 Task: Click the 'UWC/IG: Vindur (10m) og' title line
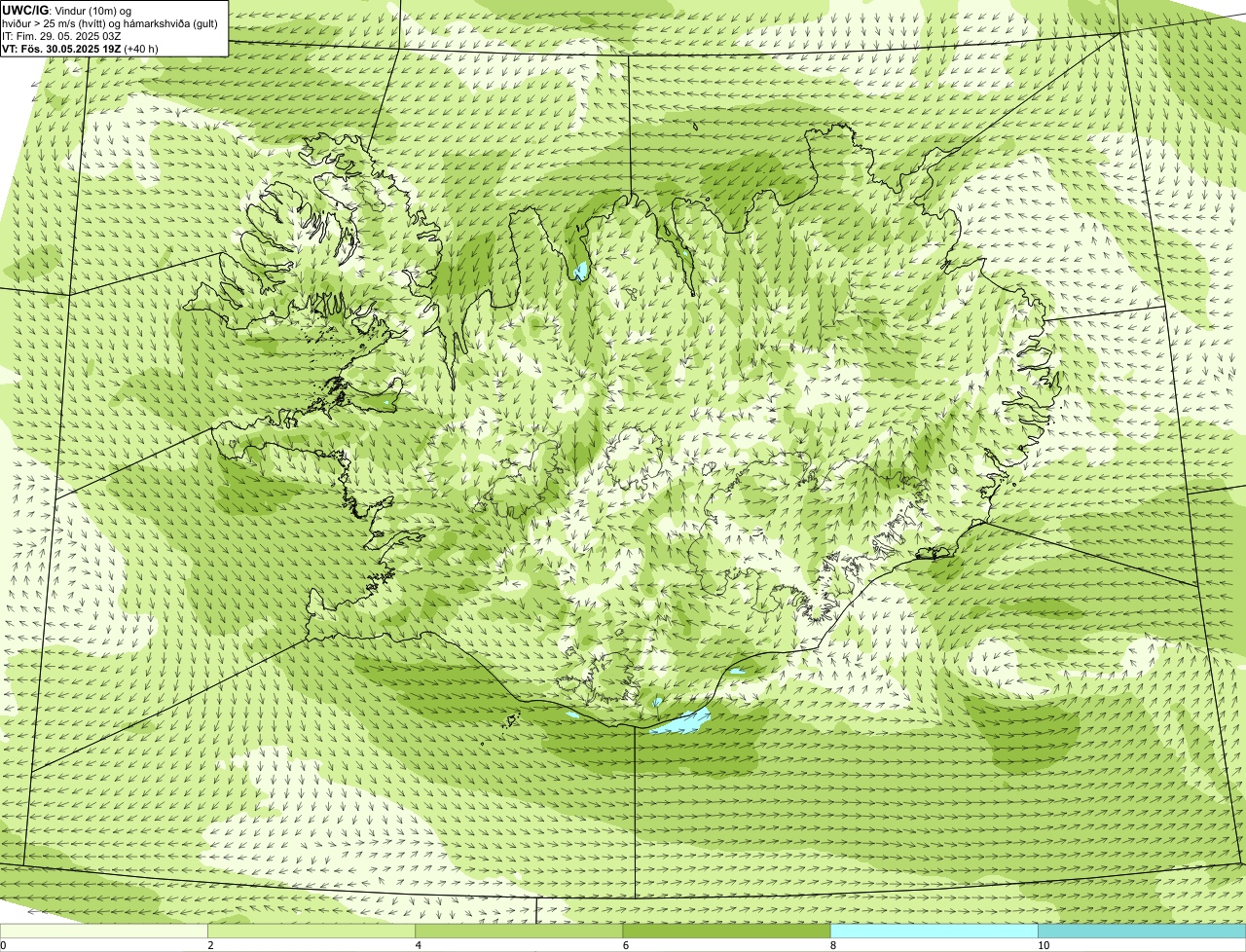click(67, 10)
